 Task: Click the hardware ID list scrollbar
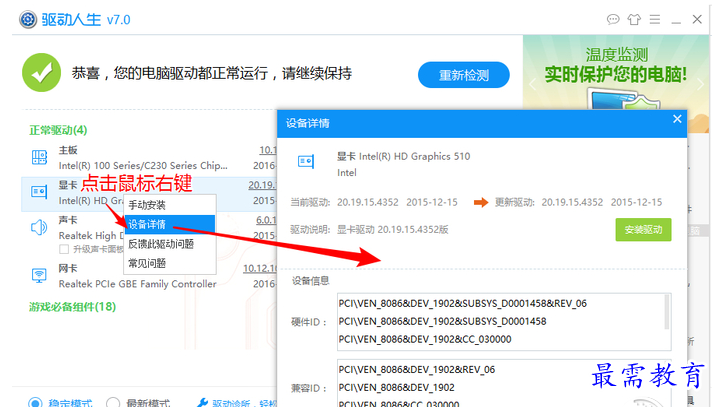[x=667, y=312]
